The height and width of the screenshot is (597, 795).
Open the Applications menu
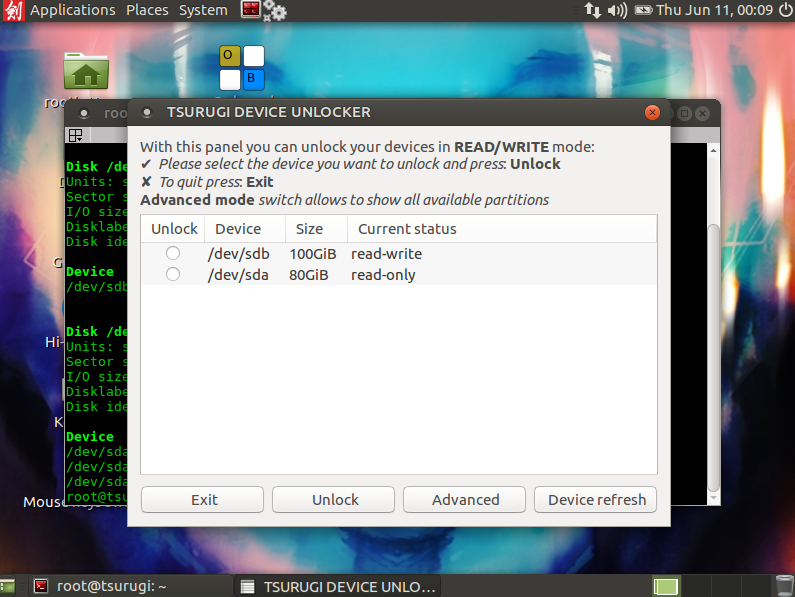click(73, 10)
